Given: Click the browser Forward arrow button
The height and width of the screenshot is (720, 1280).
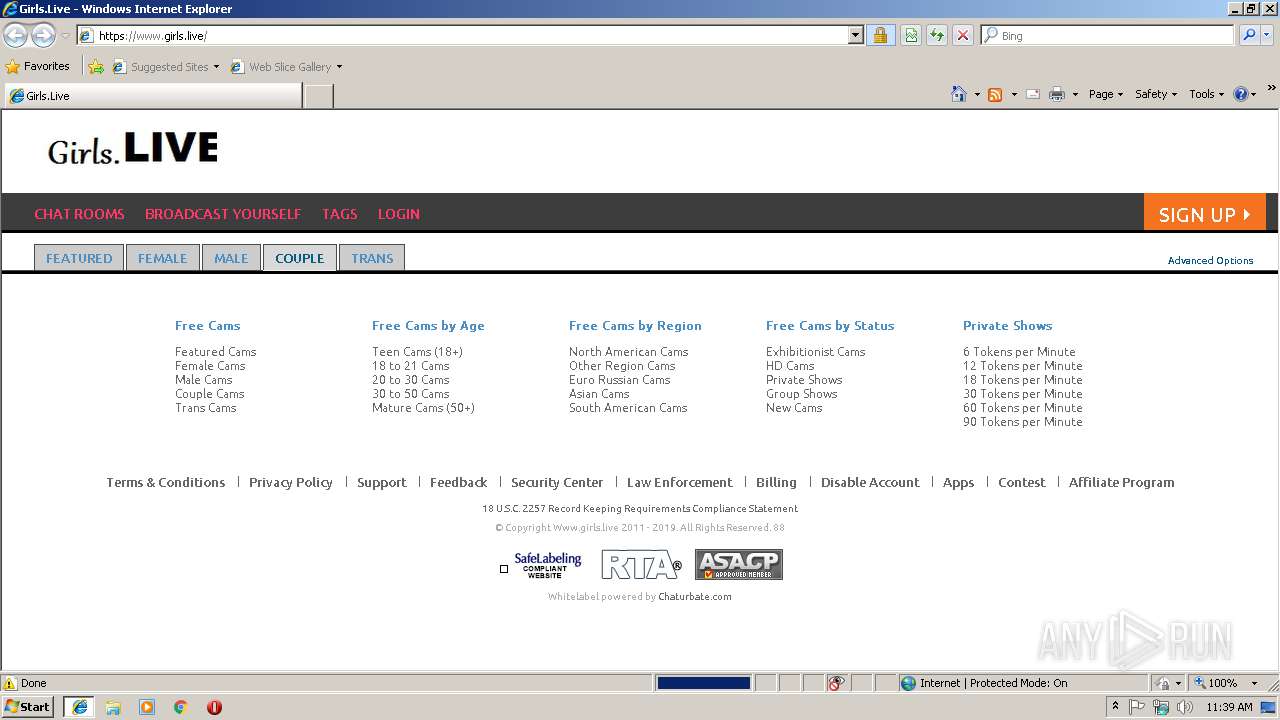Looking at the screenshot, I should [43, 35].
